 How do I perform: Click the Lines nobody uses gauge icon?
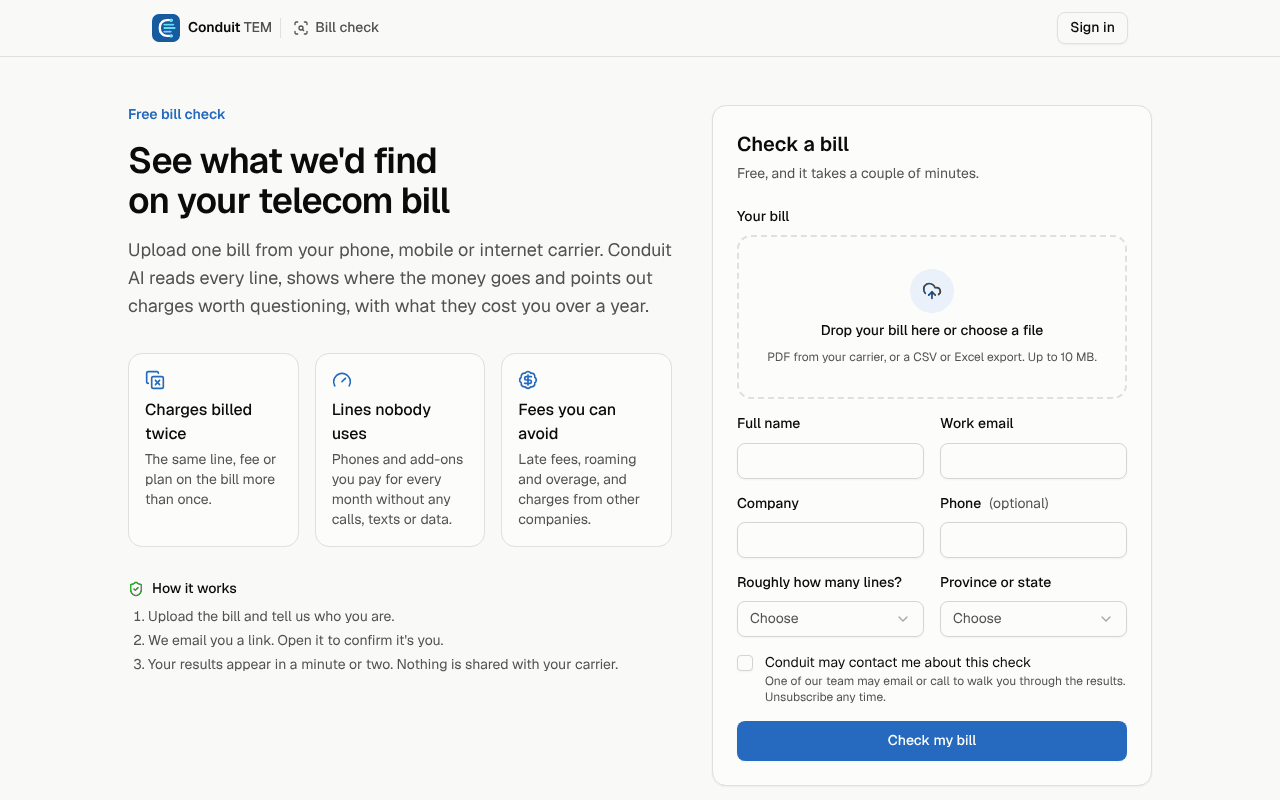pos(342,380)
